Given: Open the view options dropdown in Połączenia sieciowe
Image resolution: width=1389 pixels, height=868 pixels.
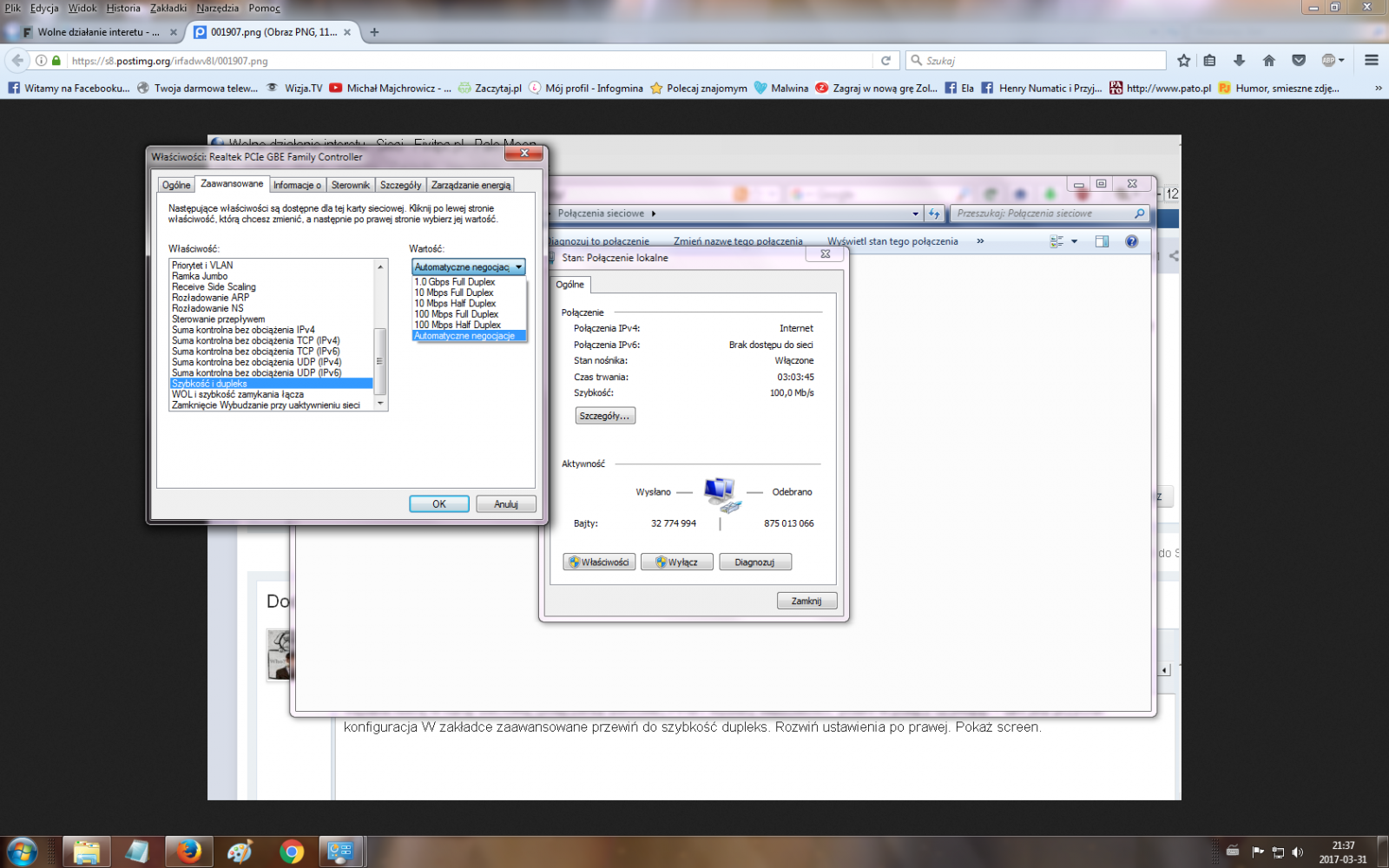Looking at the screenshot, I should point(1075,241).
